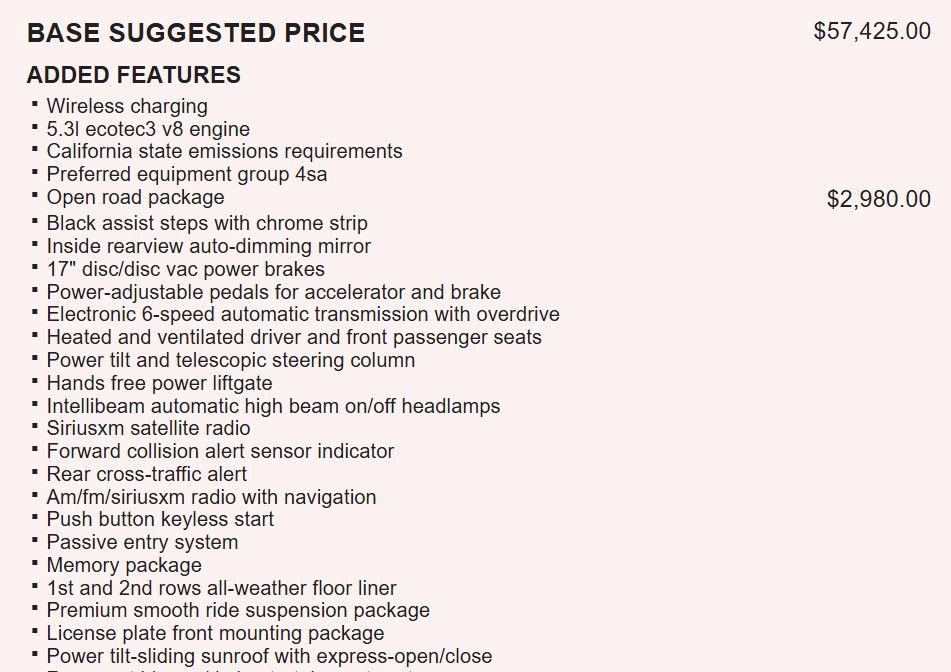Click the Open road package item
This screenshot has height=672, width=951.
pos(135,197)
